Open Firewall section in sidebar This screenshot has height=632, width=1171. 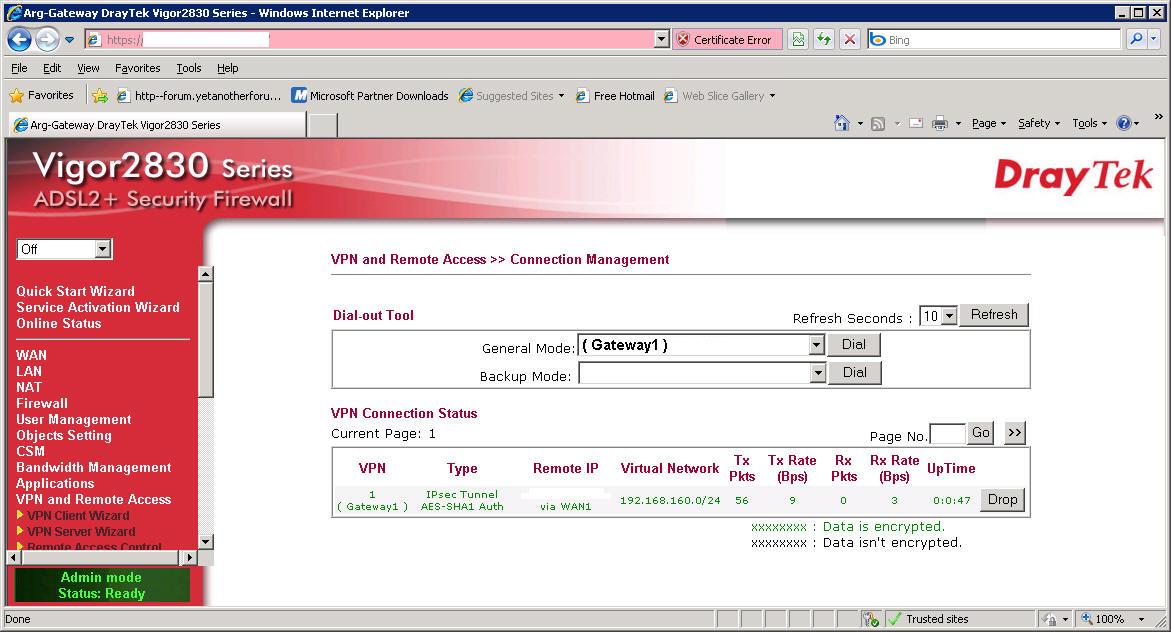point(42,403)
